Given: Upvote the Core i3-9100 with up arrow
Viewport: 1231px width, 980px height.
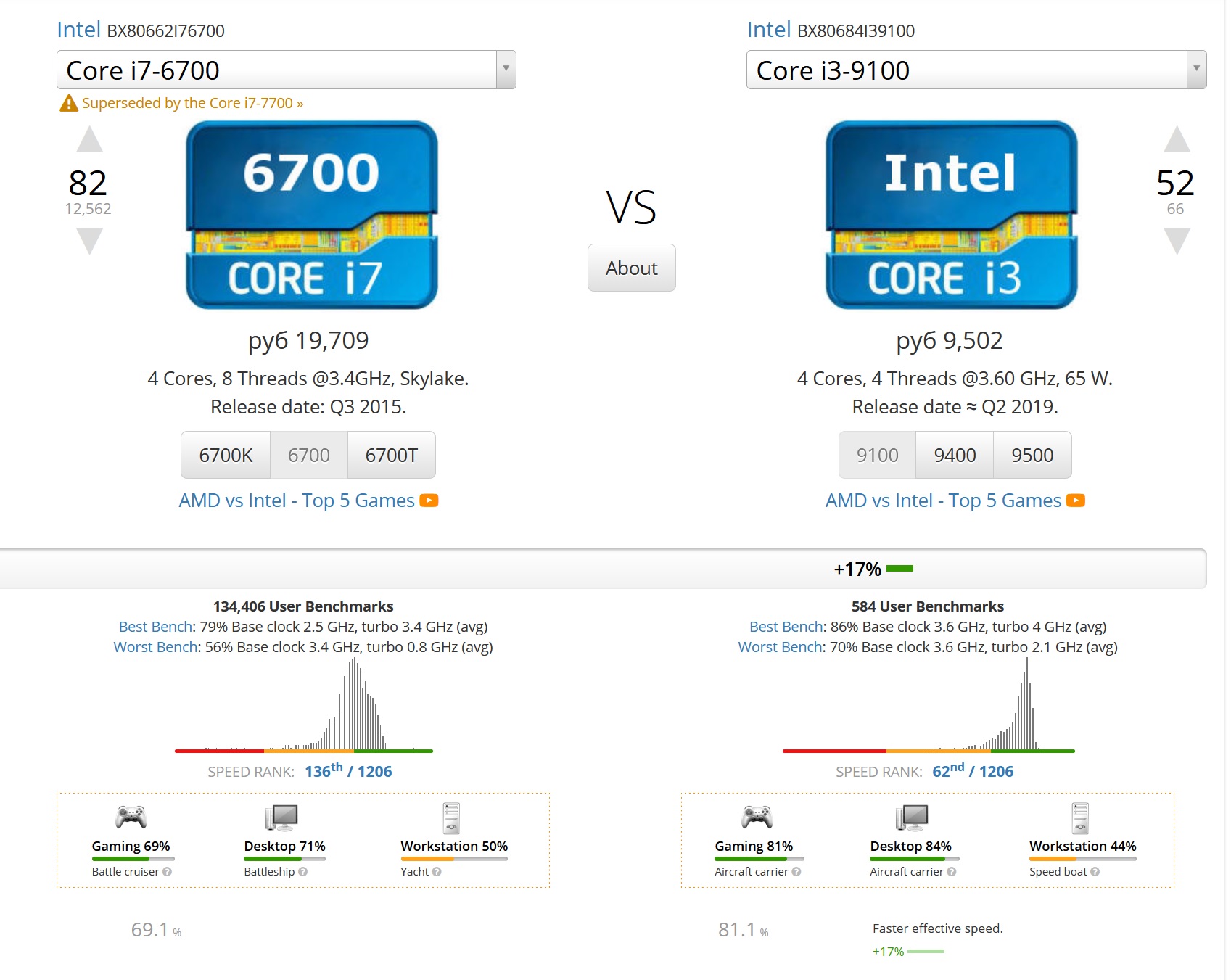Looking at the screenshot, I should coord(1177,139).
